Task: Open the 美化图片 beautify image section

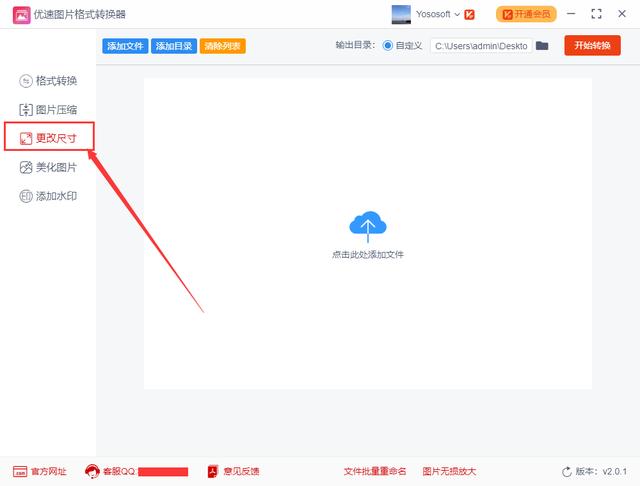Action: click(48, 167)
